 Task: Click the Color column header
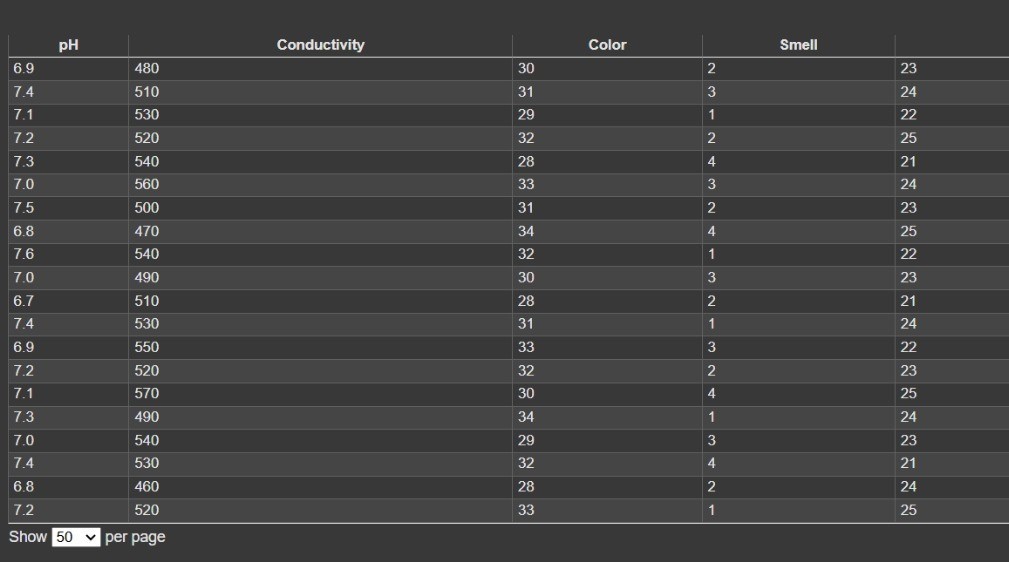[607, 45]
